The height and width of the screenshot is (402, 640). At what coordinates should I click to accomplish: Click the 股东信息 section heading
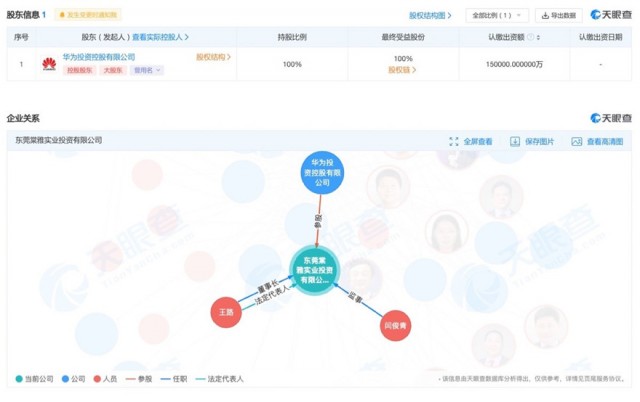click(23, 15)
